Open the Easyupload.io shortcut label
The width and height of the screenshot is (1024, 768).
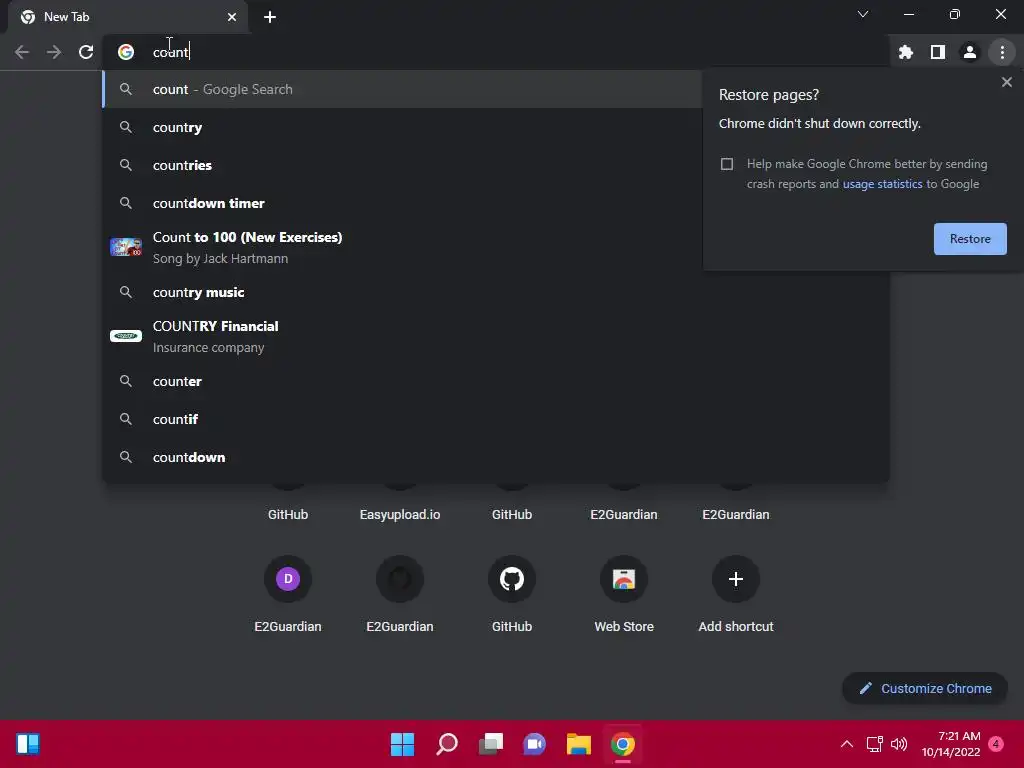click(400, 515)
